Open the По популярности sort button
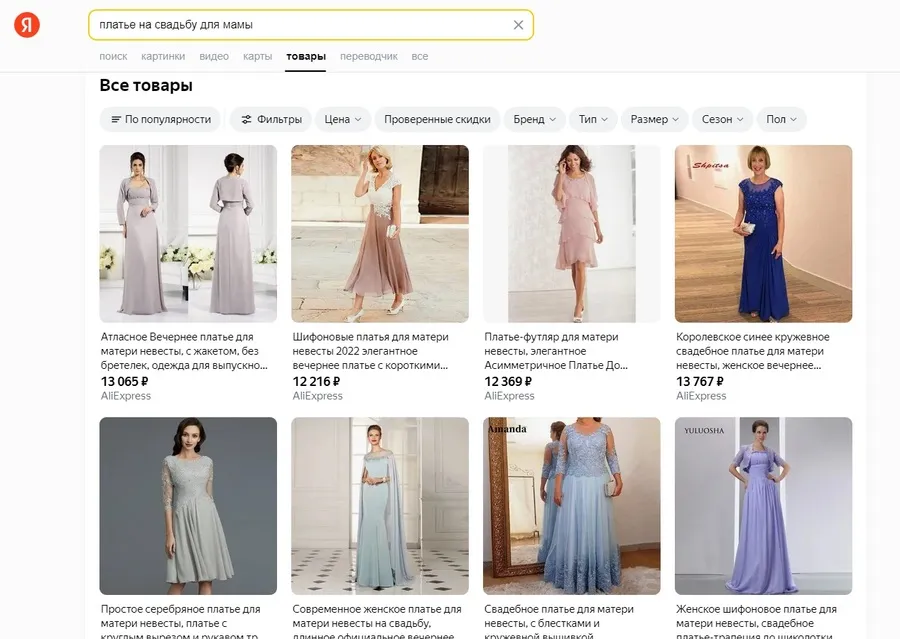 click(161, 119)
